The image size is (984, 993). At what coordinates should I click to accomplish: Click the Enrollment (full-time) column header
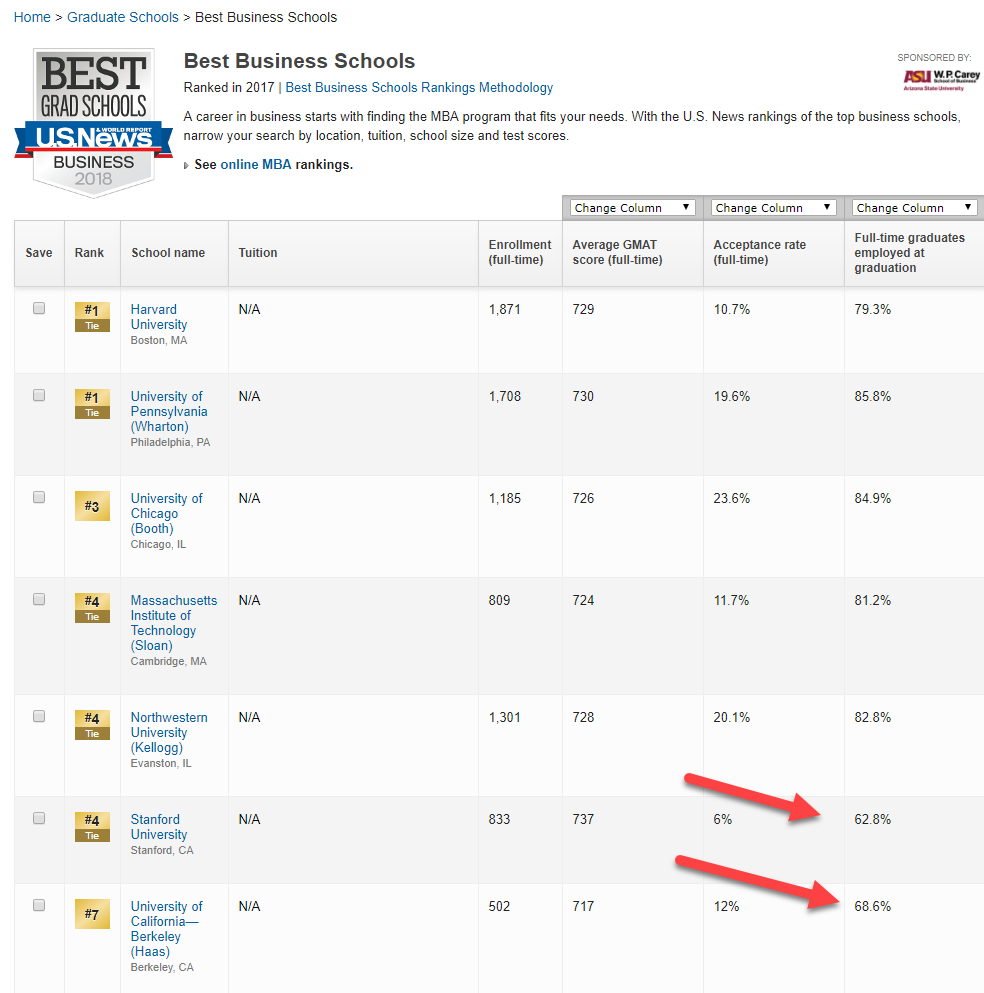point(519,252)
